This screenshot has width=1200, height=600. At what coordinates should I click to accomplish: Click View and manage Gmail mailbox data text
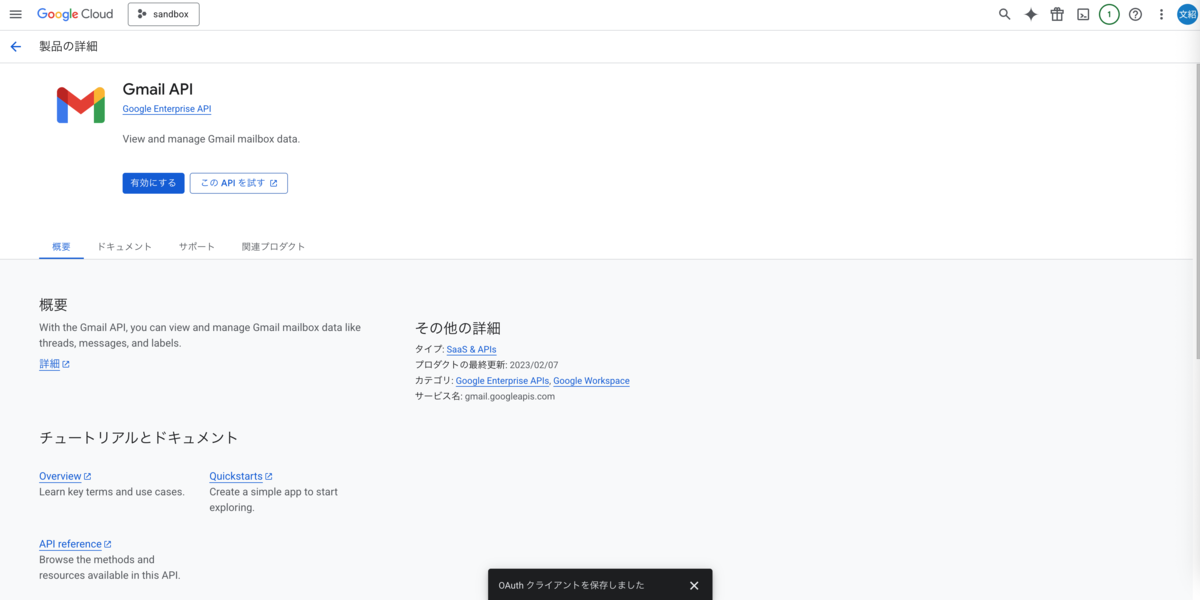click(211, 139)
